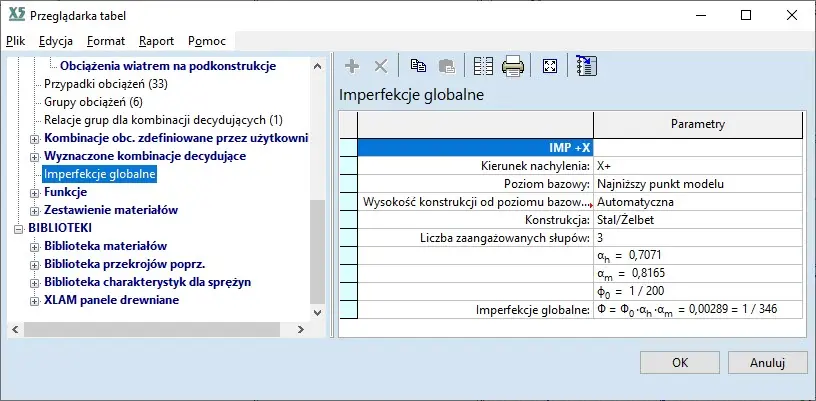Click the add row plus icon
The height and width of the screenshot is (401, 816).
[x=352, y=66]
